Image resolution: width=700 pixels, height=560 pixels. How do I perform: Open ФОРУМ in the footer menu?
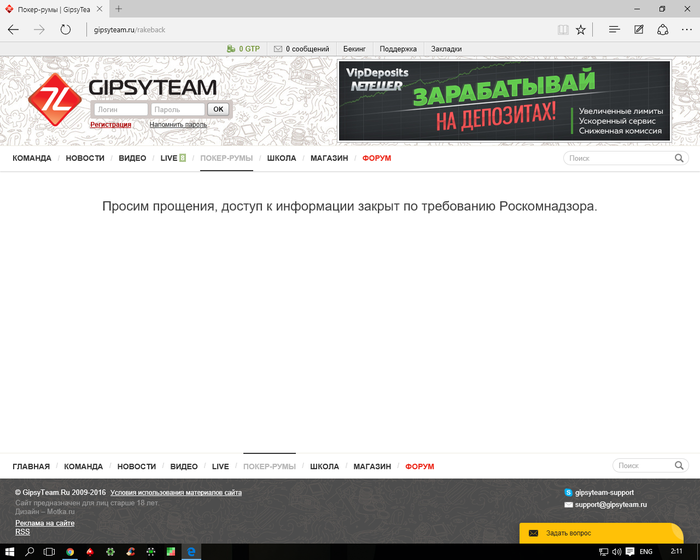(x=420, y=467)
